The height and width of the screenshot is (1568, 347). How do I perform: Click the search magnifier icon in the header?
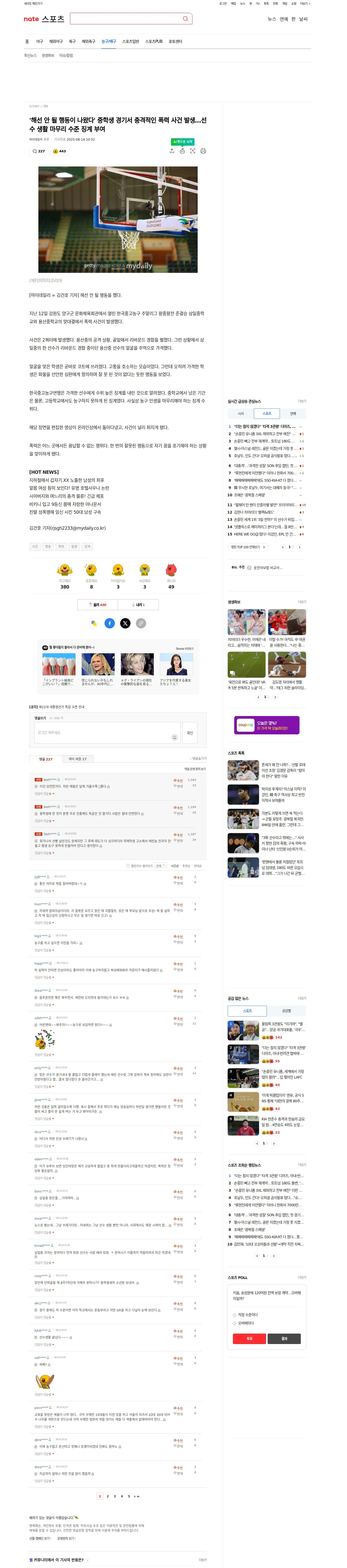185,19
